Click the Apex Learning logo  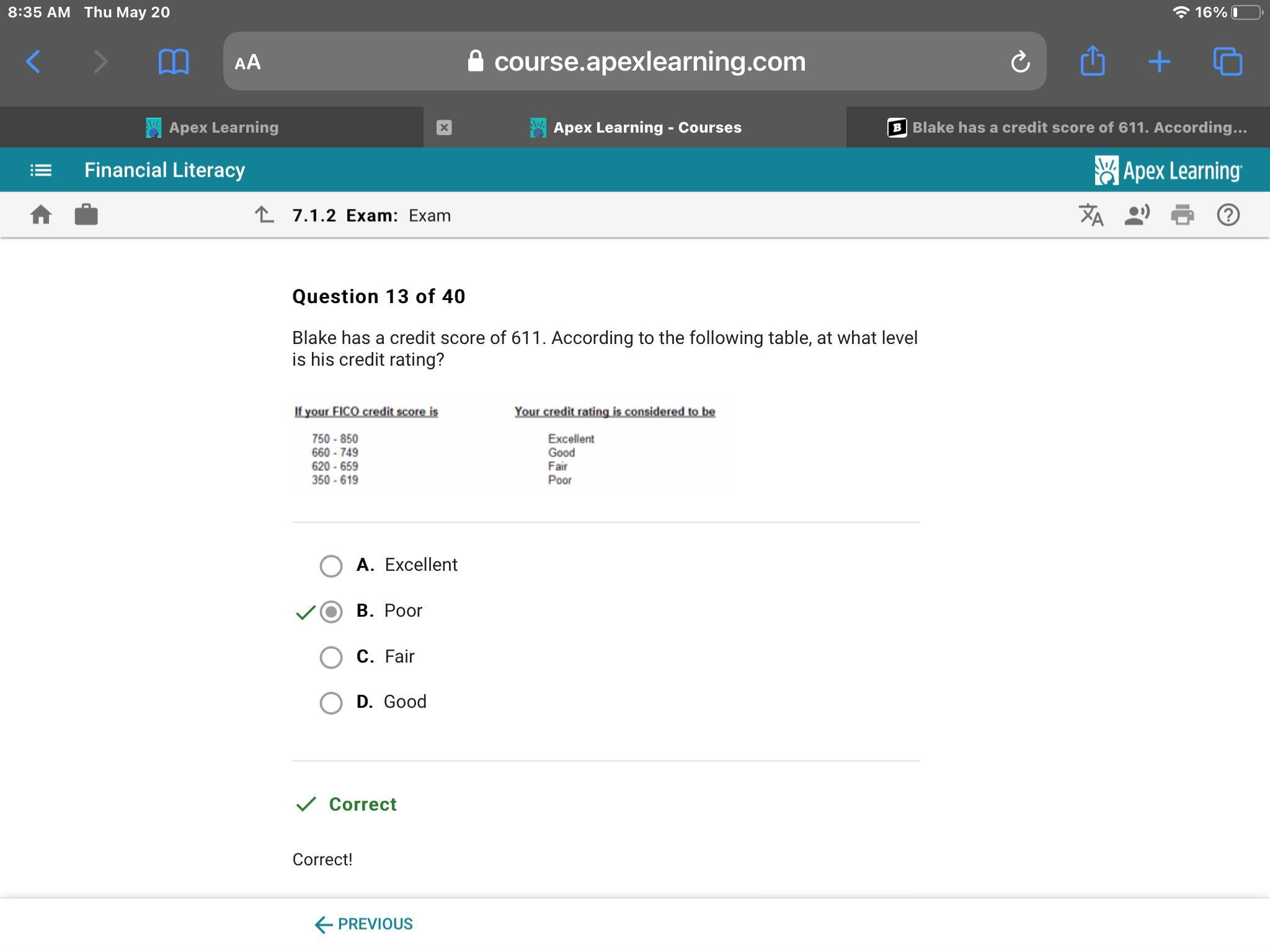click(x=1168, y=170)
